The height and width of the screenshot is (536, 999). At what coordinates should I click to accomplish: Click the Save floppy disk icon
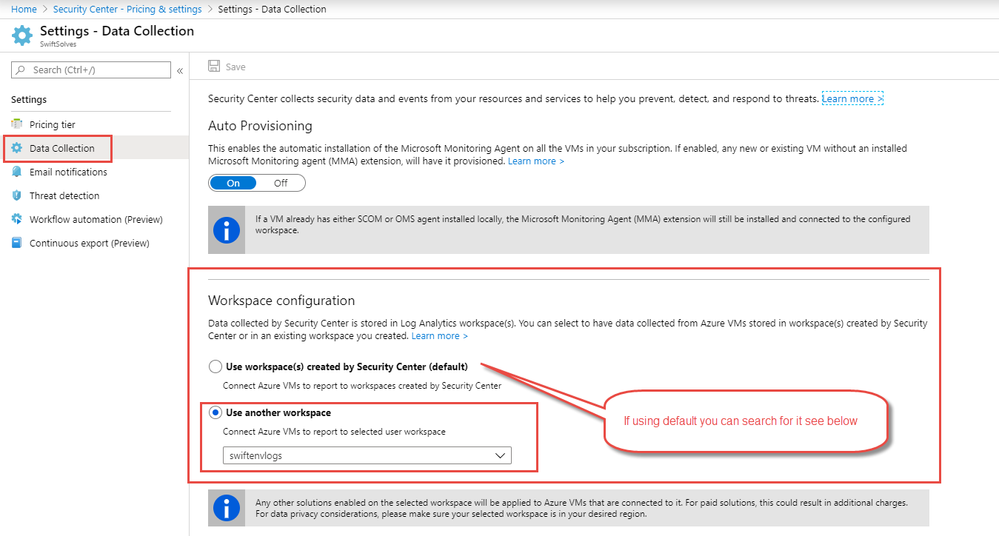214,66
